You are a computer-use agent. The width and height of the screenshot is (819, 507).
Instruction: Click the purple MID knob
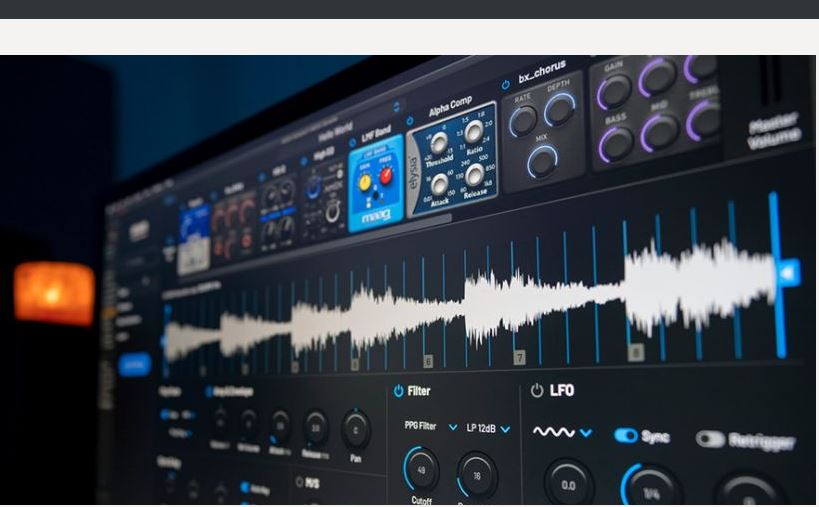pos(659,133)
